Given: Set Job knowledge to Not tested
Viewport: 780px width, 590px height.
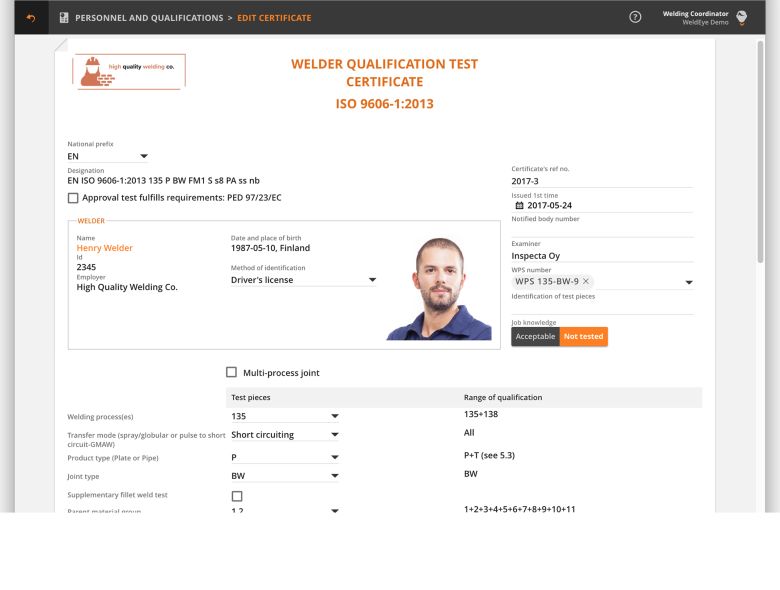Looking at the screenshot, I should point(584,336).
